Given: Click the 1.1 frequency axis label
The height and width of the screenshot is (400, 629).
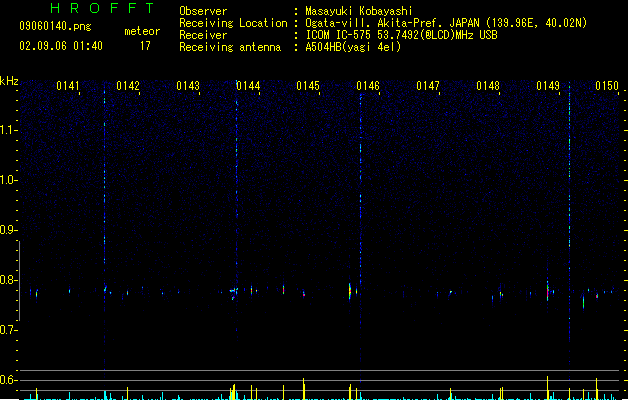Looking at the screenshot, I should [x=9, y=130].
